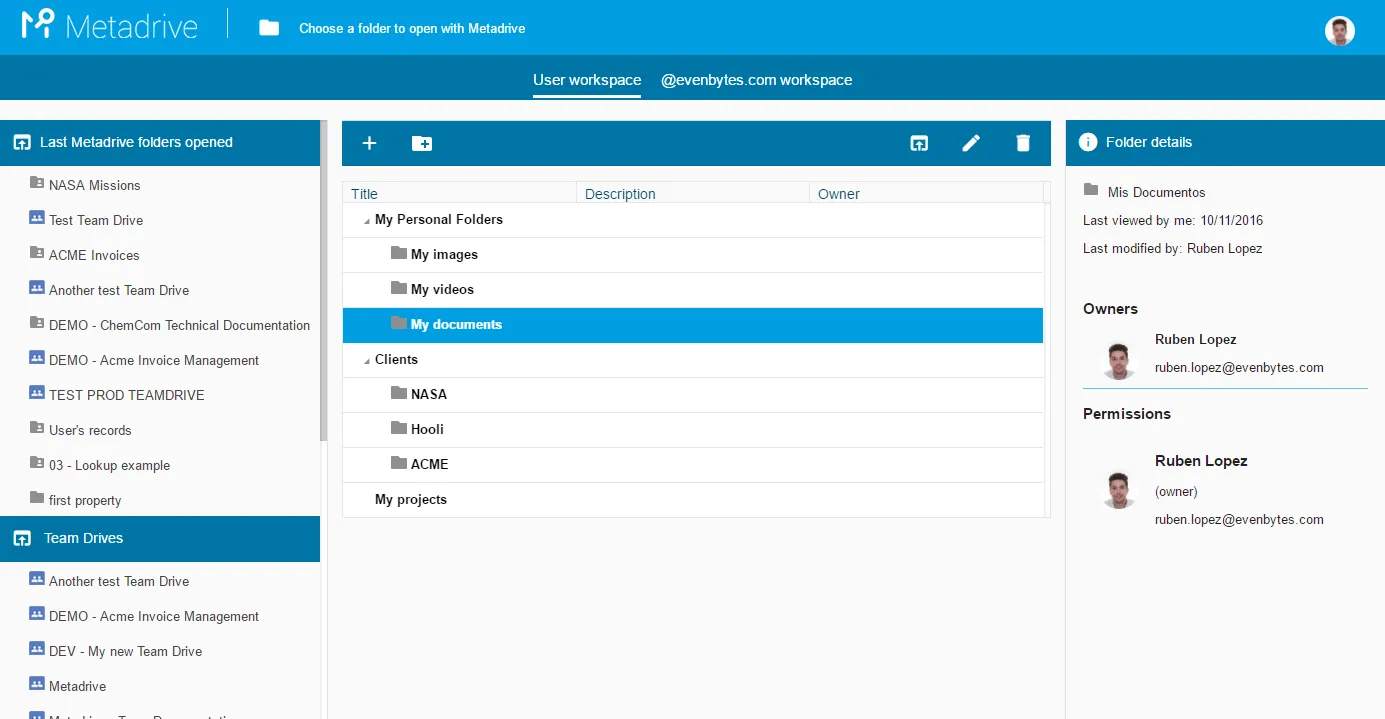This screenshot has height=719, width=1385.
Task: Click Last modified by: Ruben Lopez text
Action: [1173, 248]
